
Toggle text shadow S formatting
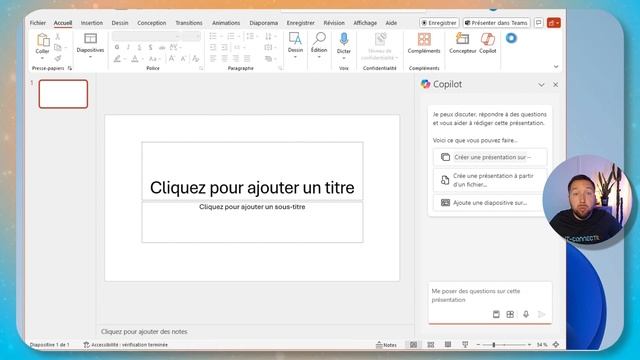point(151,47)
